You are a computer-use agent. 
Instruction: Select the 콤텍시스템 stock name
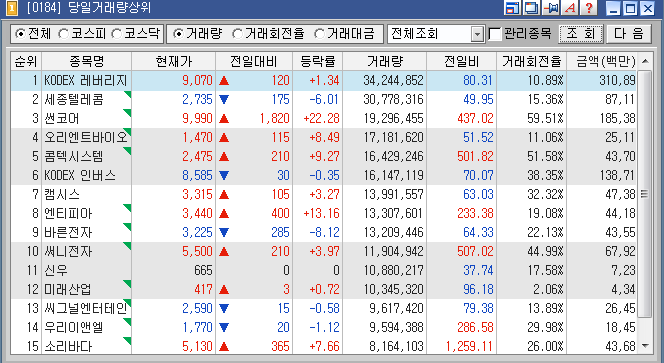click(74, 156)
